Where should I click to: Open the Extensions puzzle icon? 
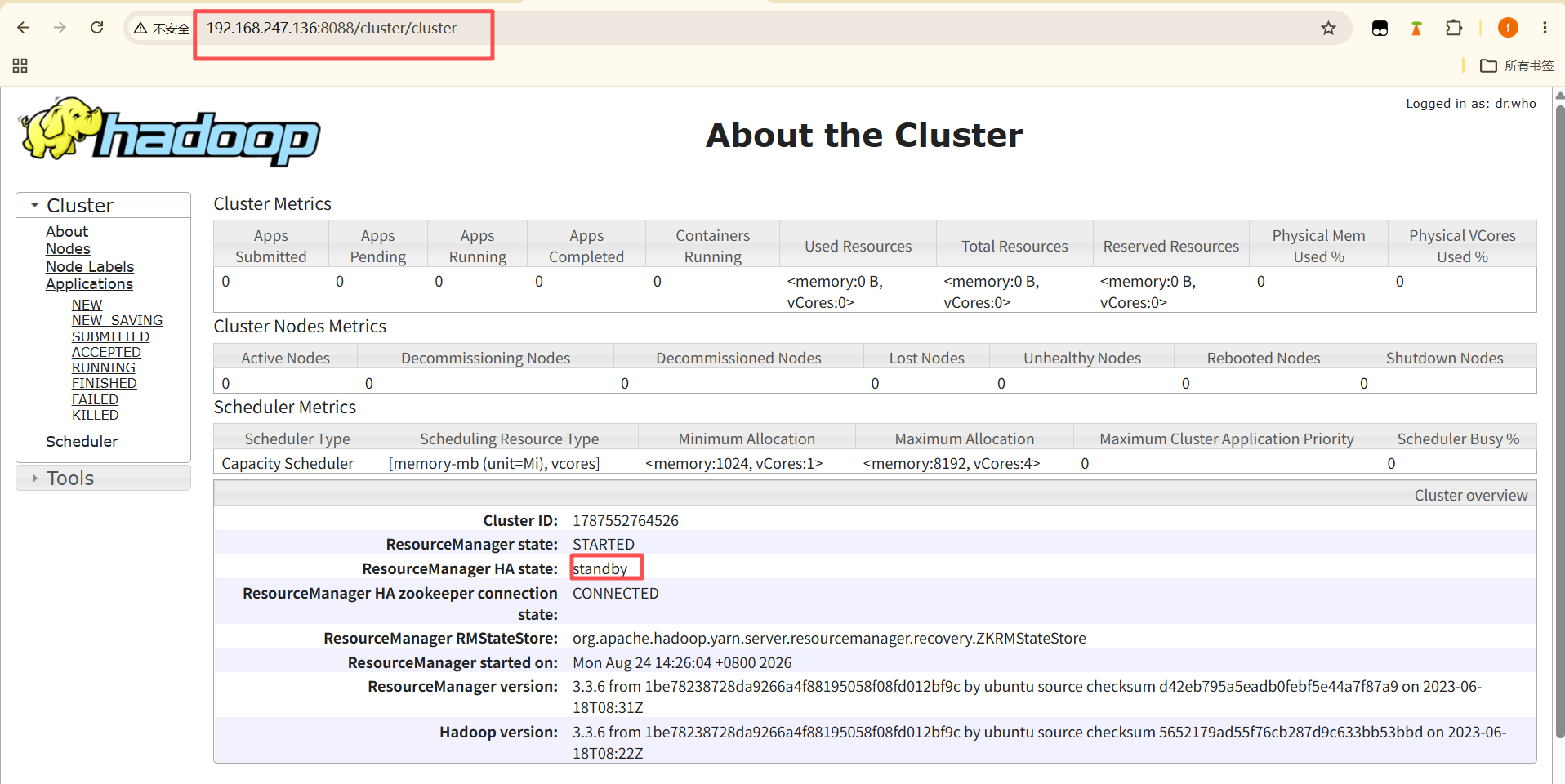pyautogui.click(x=1454, y=28)
